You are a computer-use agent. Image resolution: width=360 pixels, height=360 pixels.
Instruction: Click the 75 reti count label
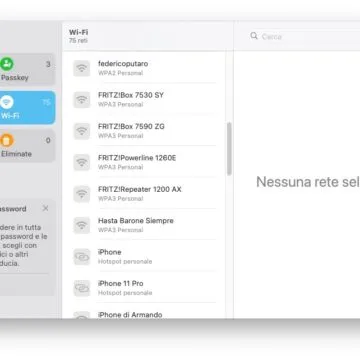click(78, 41)
